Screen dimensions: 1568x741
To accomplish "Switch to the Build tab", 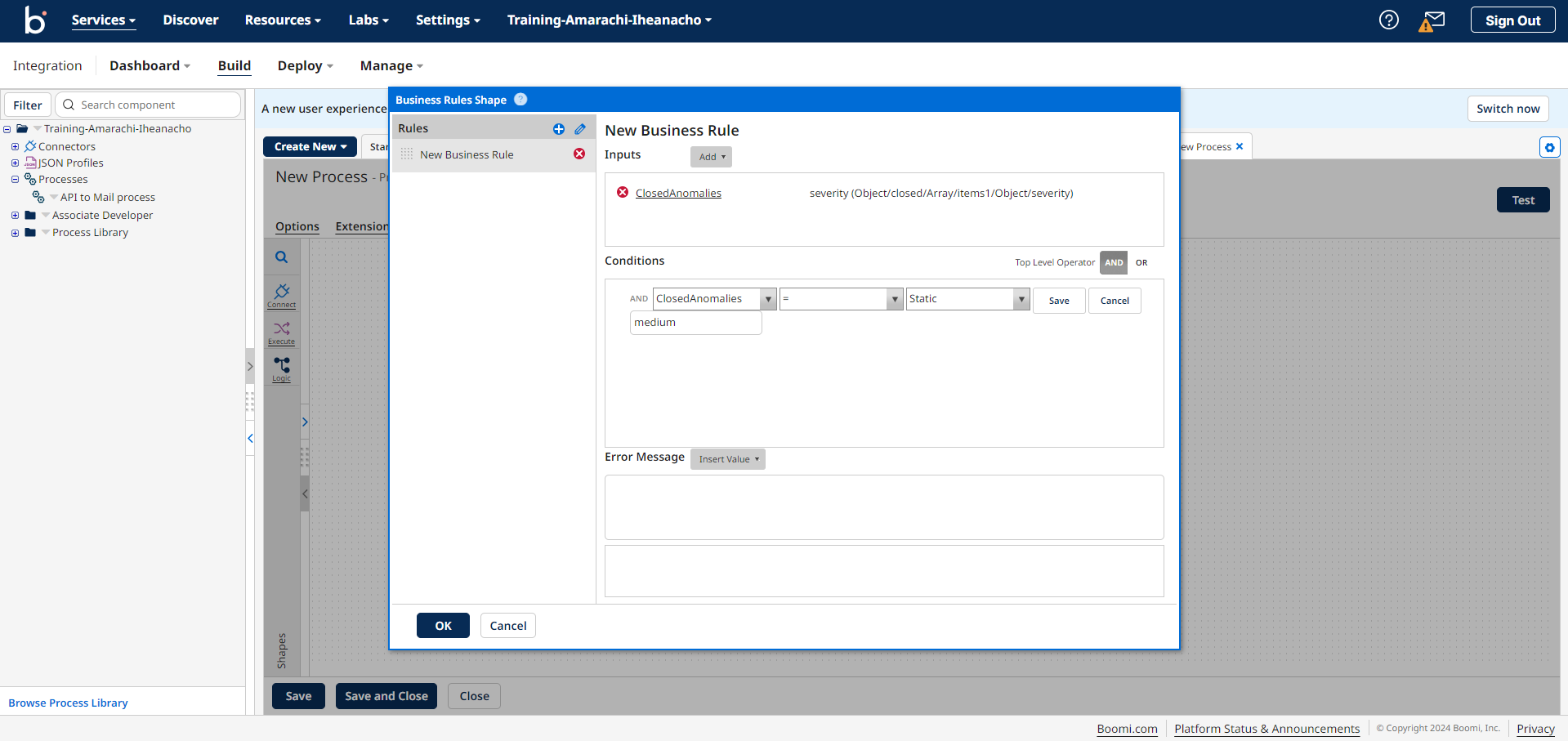I will (235, 65).
